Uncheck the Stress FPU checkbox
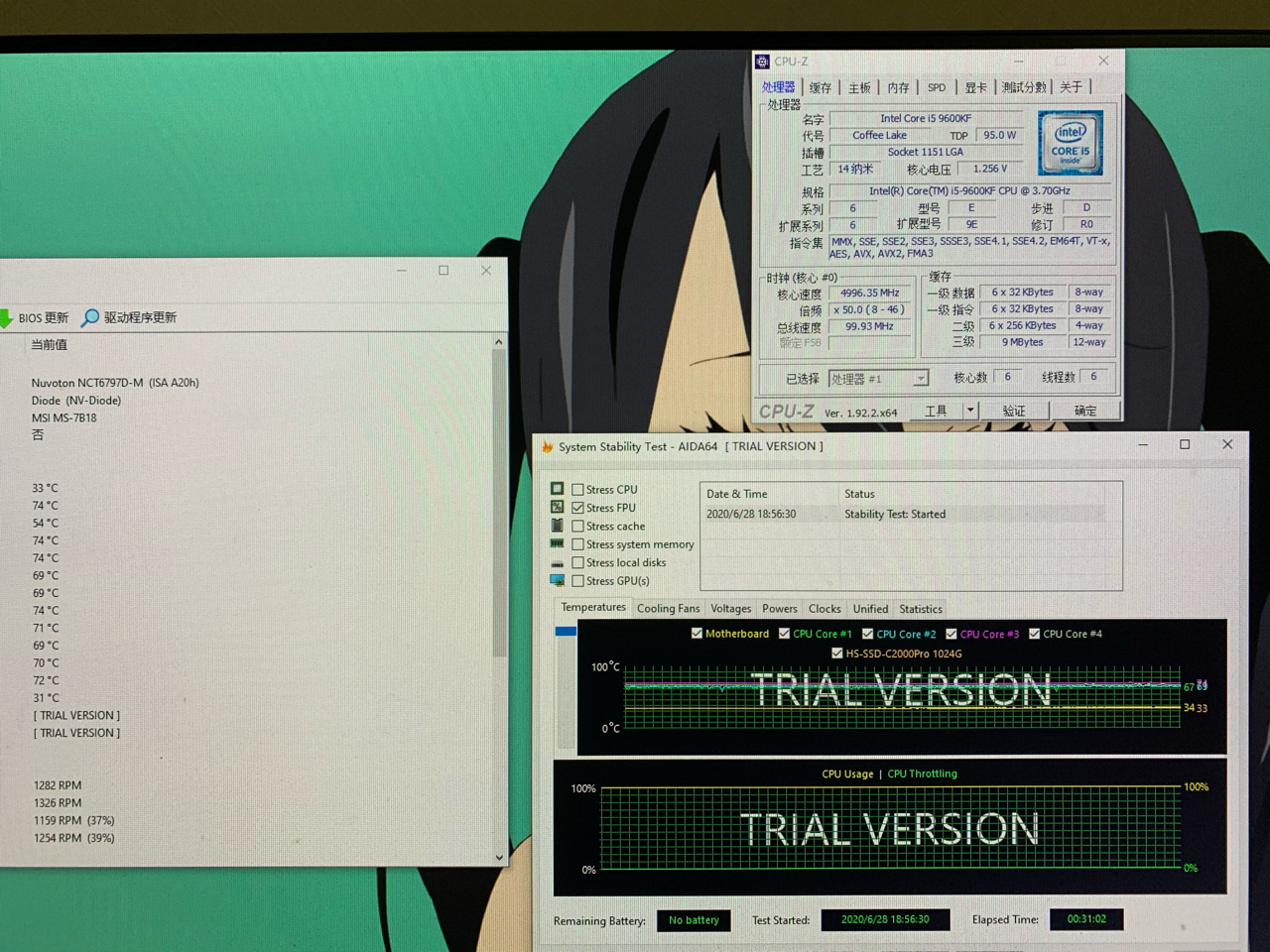Image resolution: width=1270 pixels, height=952 pixels. click(577, 508)
